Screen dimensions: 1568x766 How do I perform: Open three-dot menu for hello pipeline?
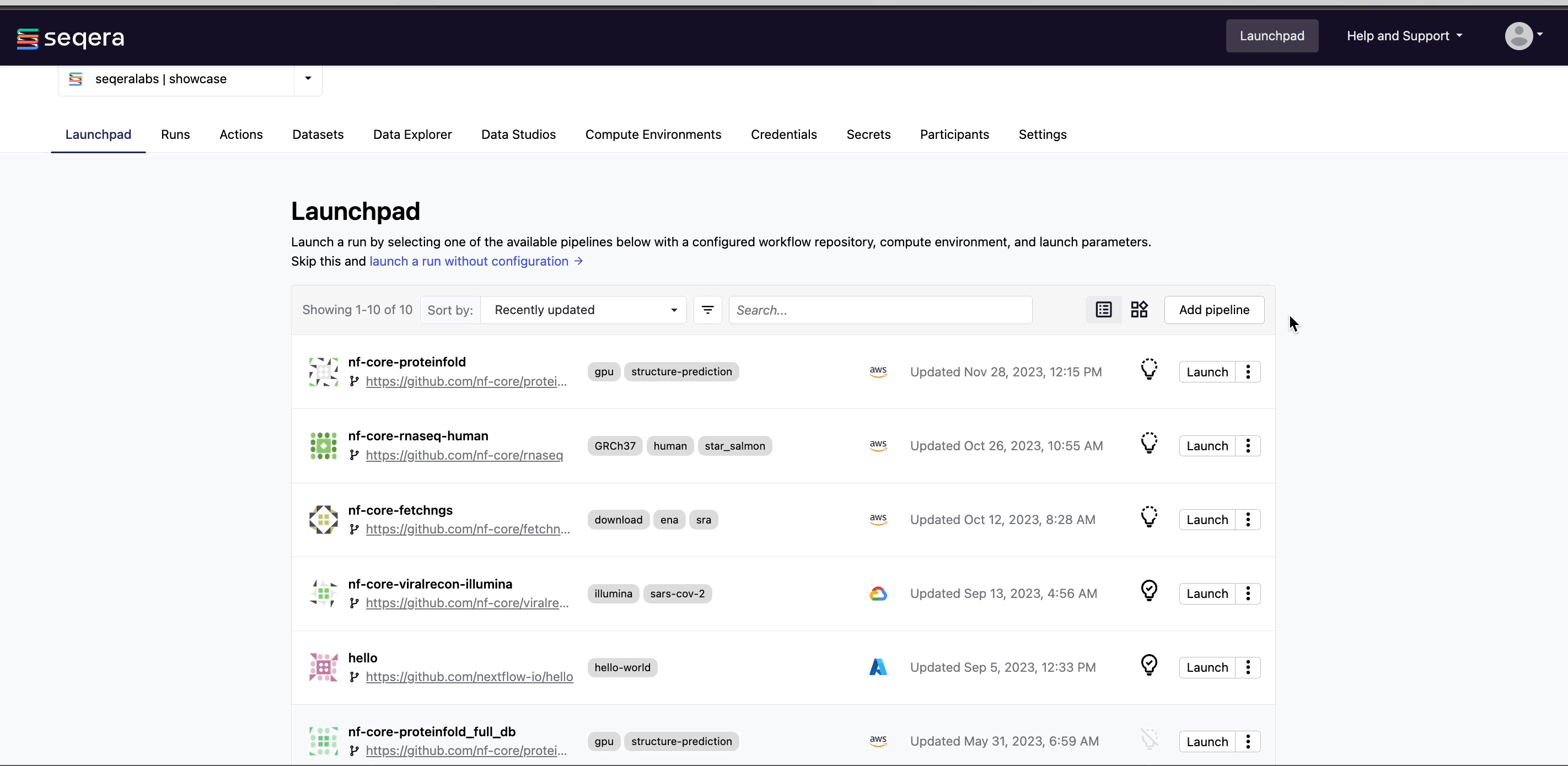1248,667
